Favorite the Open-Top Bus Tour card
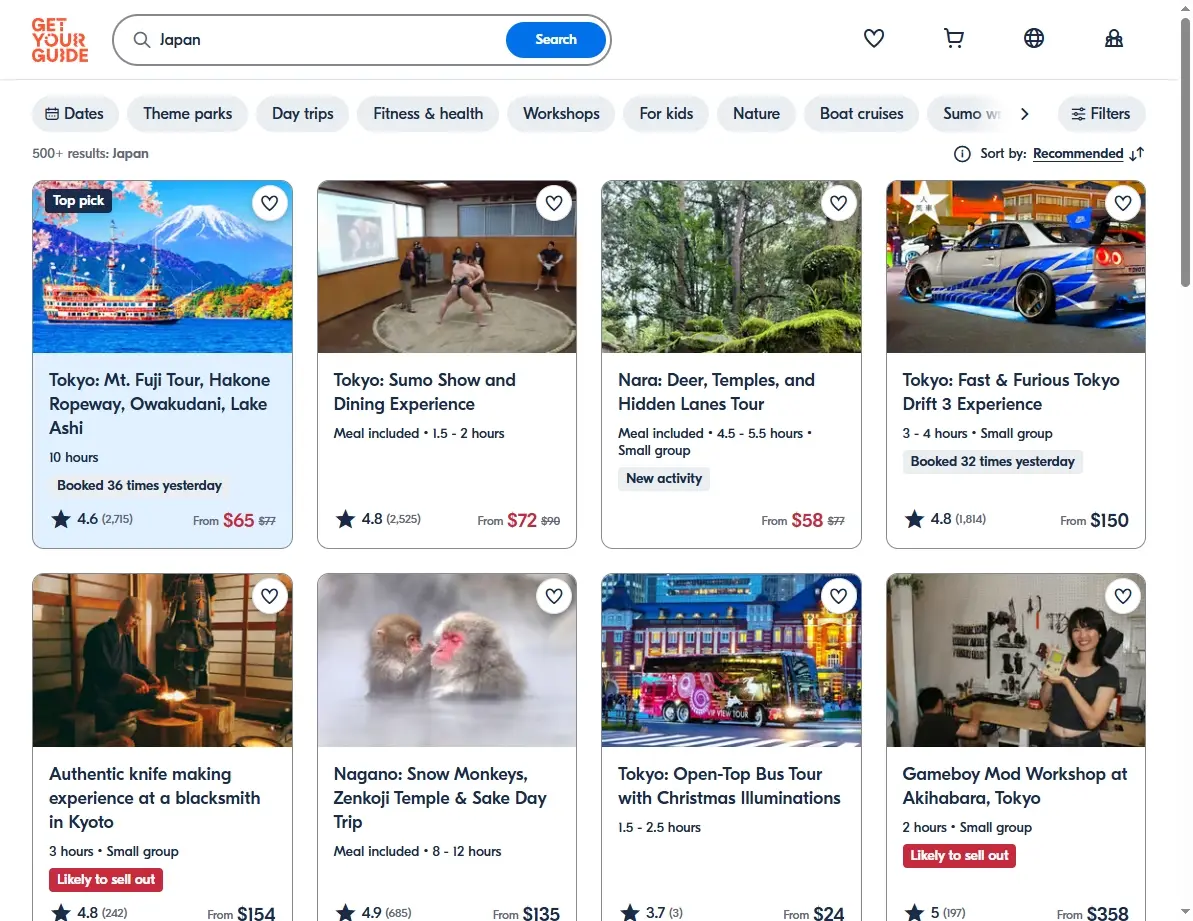1193x921 pixels. click(838, 596)
